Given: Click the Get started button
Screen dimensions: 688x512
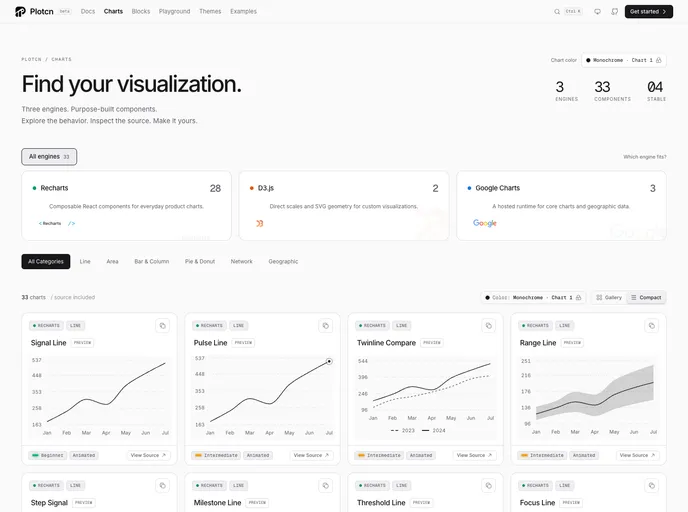Looking at the screenshot, I should click(x=649, y=11).
